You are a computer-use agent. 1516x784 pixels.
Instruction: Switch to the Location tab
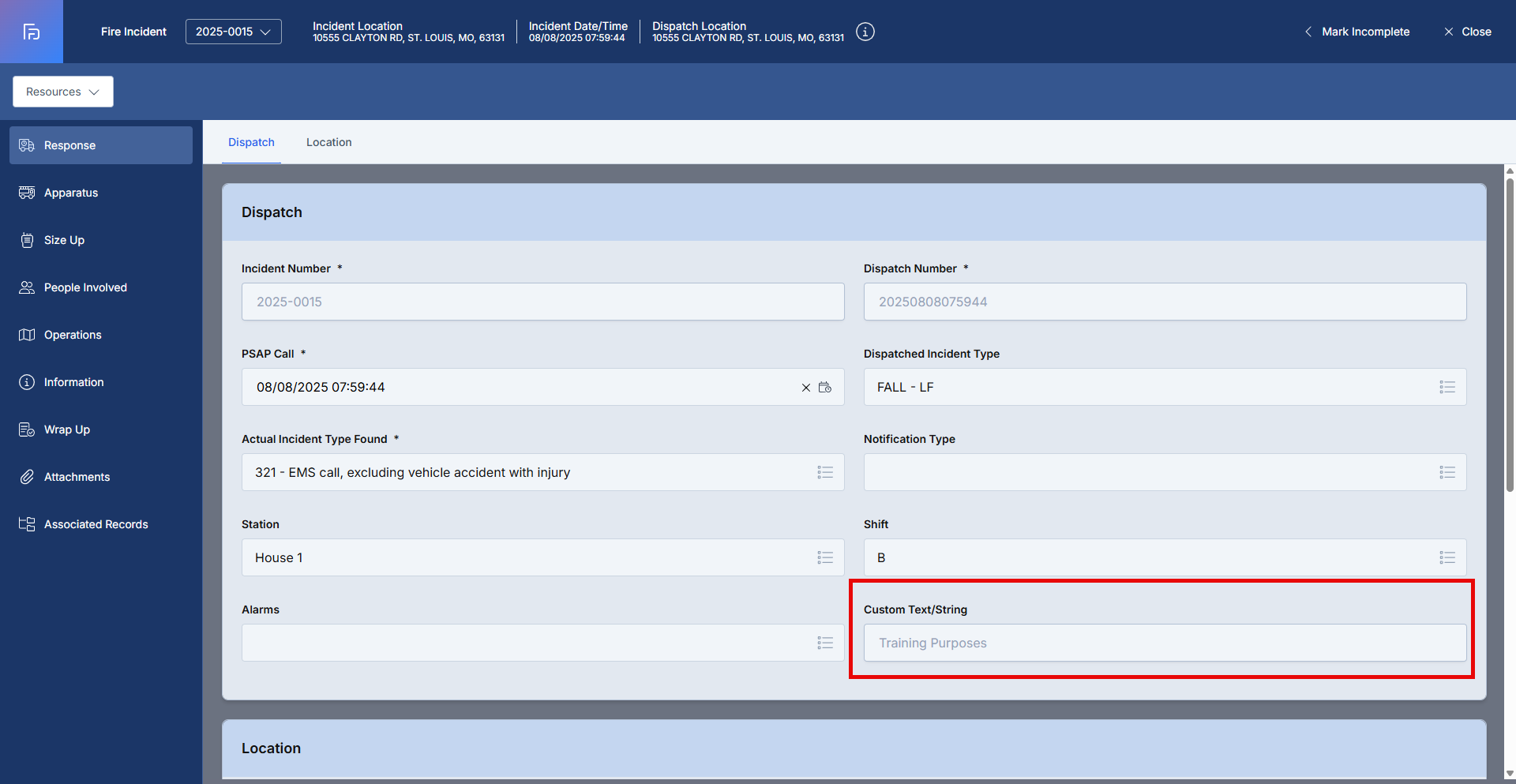[329, 142]
